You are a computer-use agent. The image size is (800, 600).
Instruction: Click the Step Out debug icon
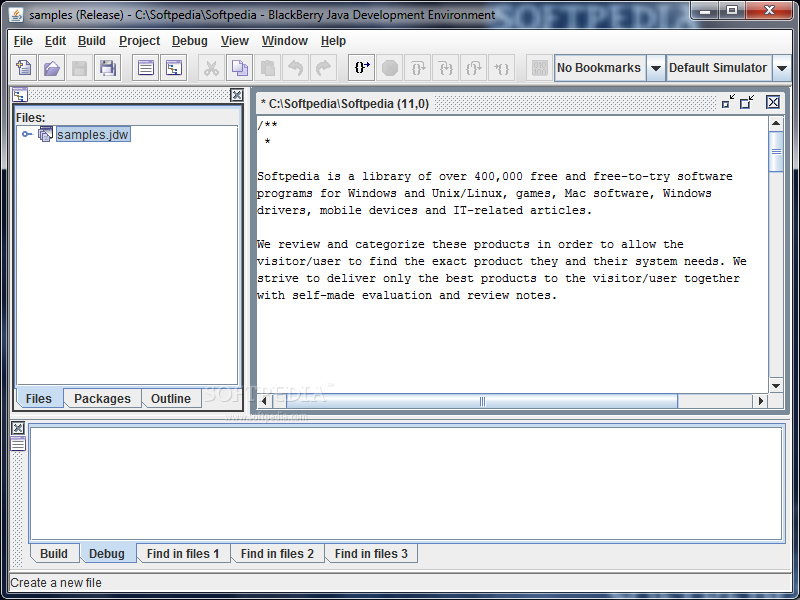click(473, 68)
